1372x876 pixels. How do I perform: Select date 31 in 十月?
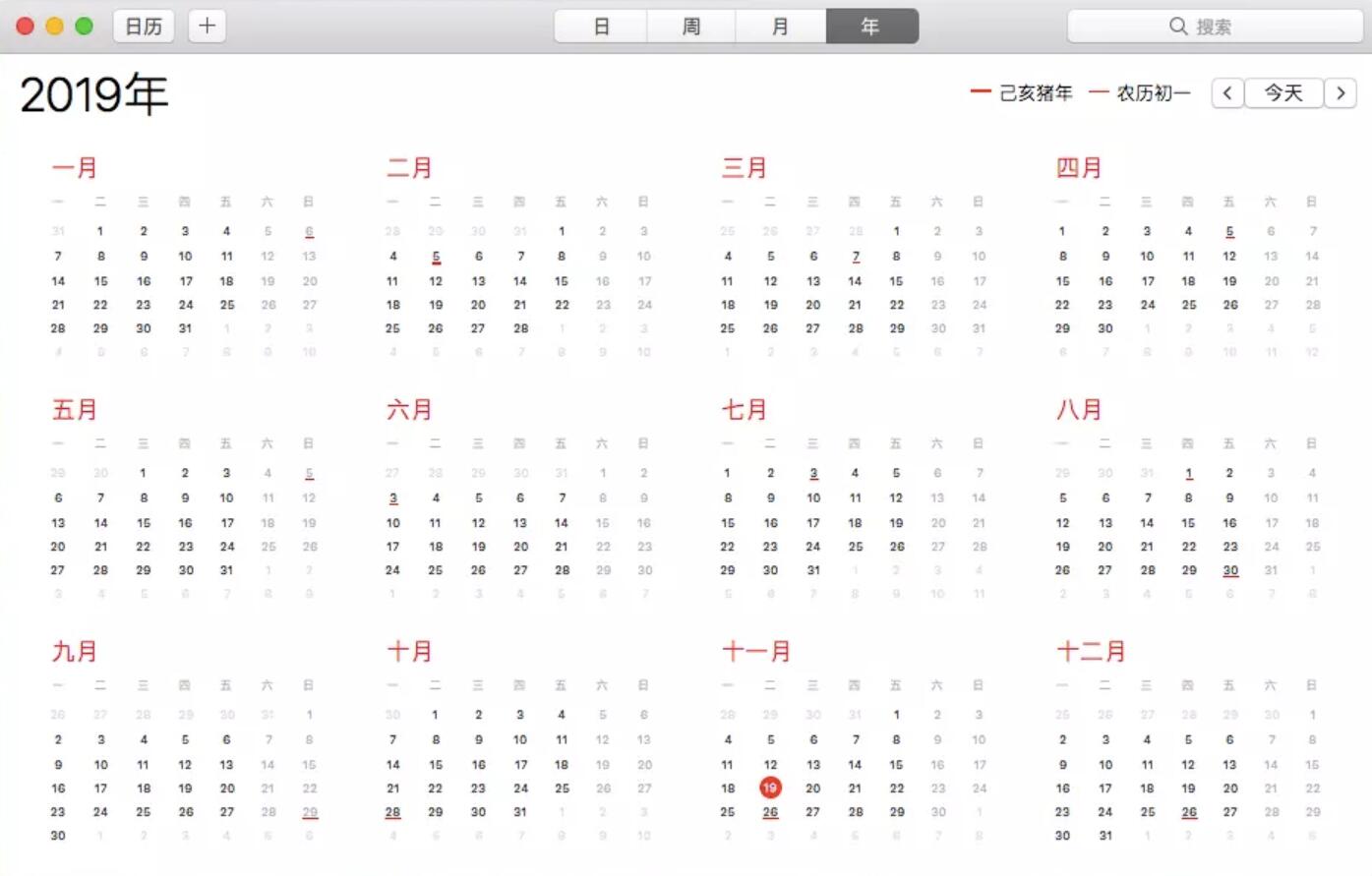(x=520, y=812)
